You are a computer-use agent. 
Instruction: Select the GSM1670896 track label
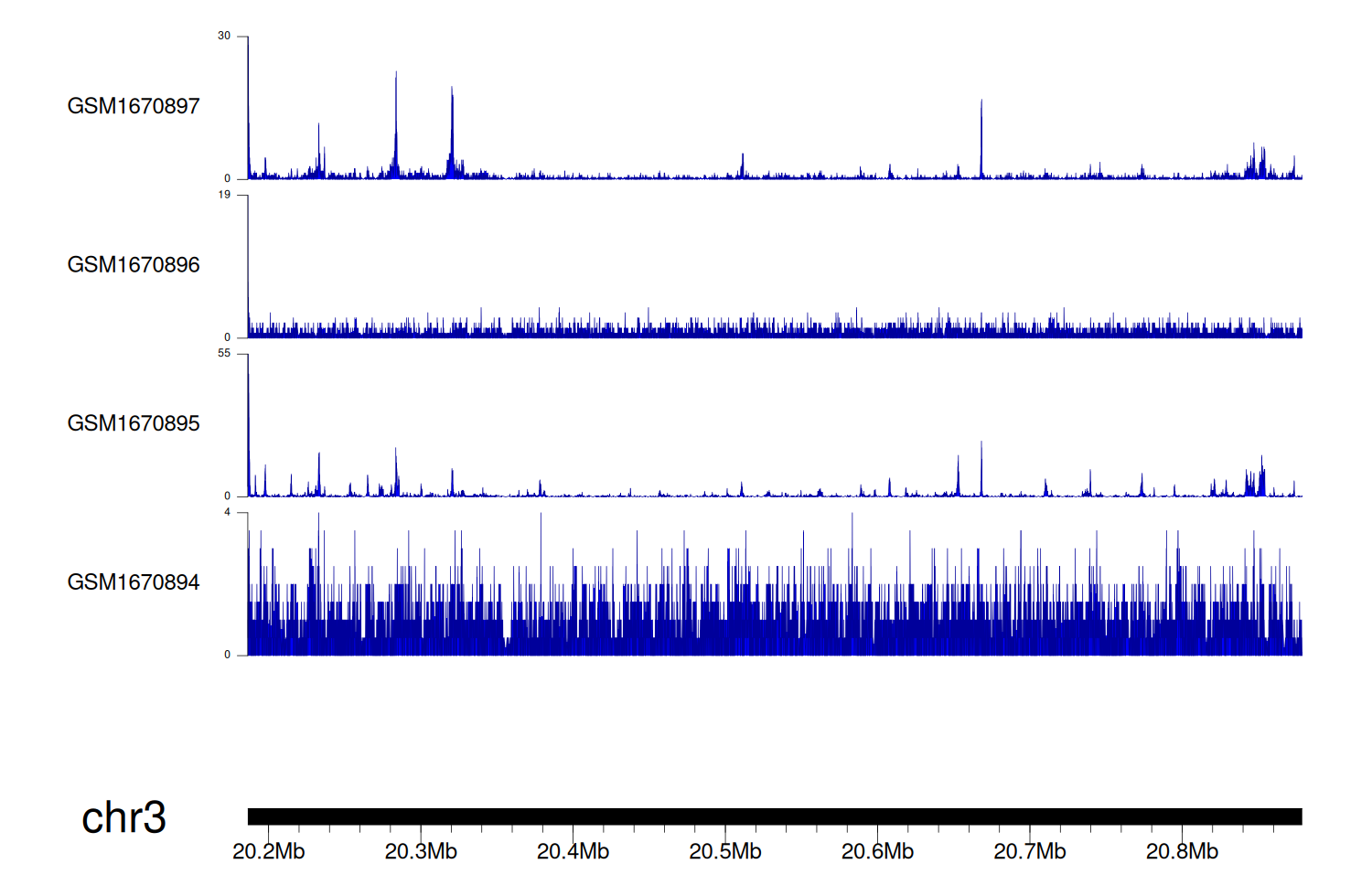pos(134,265)
